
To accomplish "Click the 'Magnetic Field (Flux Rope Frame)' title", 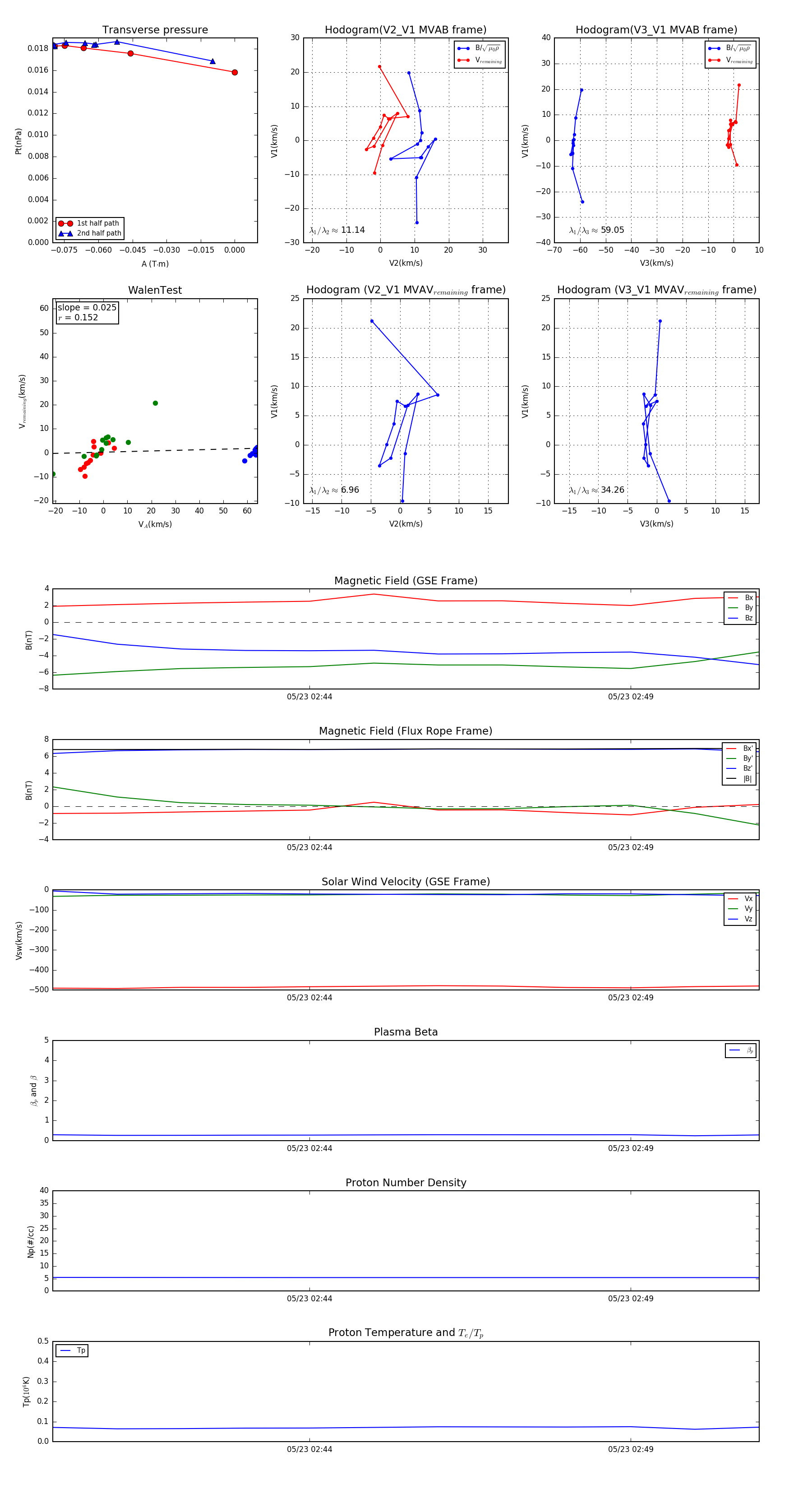I will (x=406, y=731).
